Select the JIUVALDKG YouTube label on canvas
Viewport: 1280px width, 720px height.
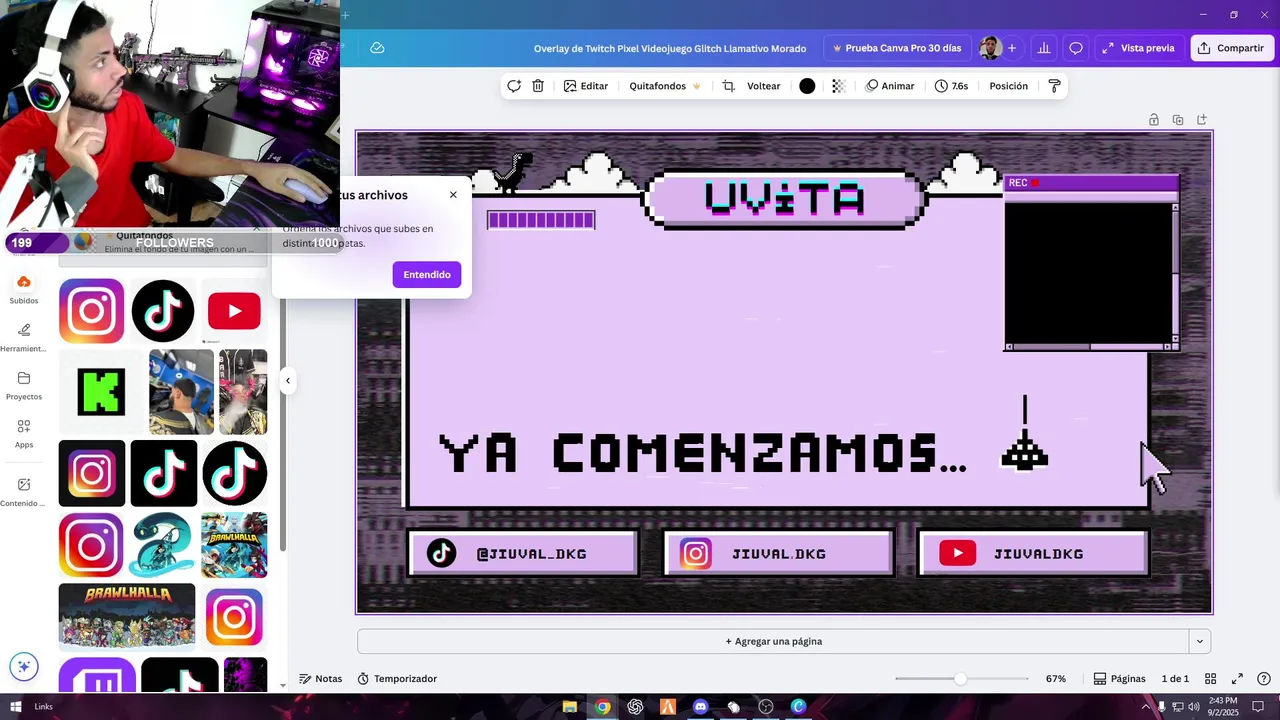1038,554
